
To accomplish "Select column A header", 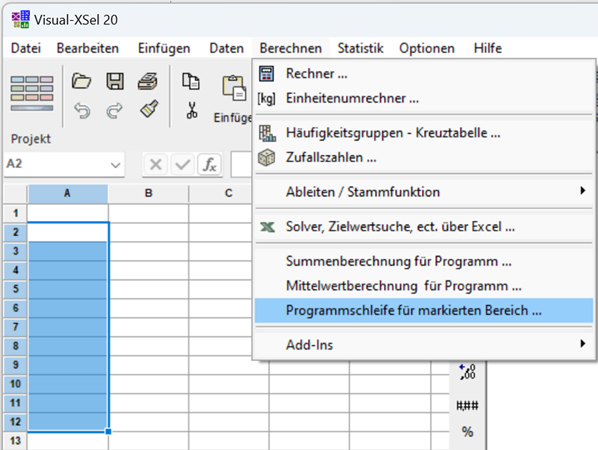I will (68, 193).
